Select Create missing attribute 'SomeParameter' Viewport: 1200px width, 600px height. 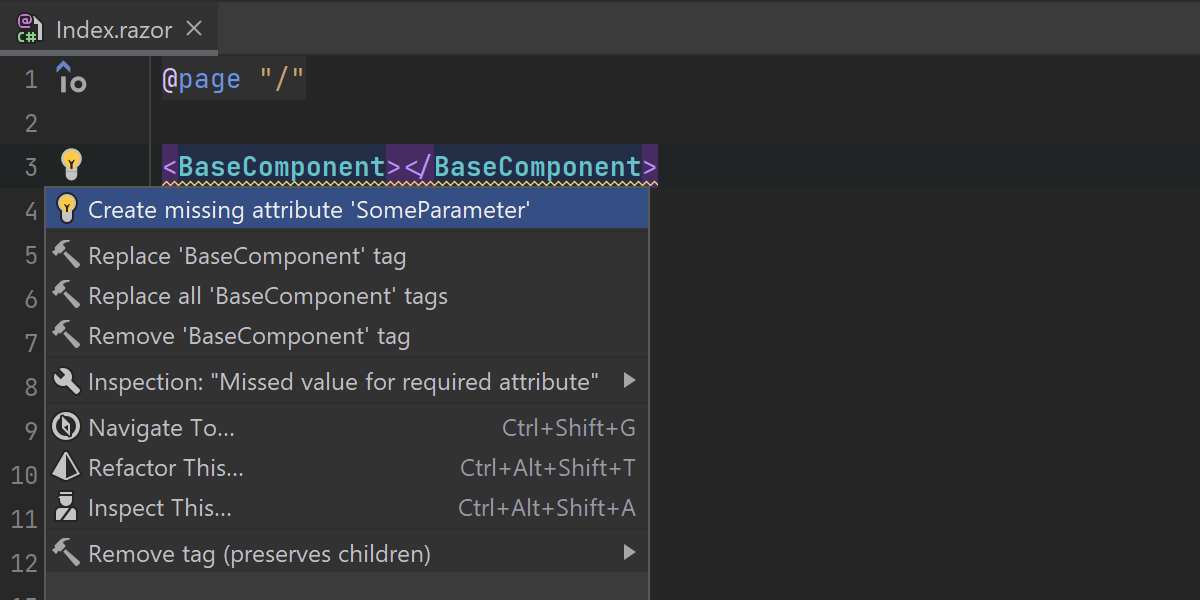pos(309,210)
